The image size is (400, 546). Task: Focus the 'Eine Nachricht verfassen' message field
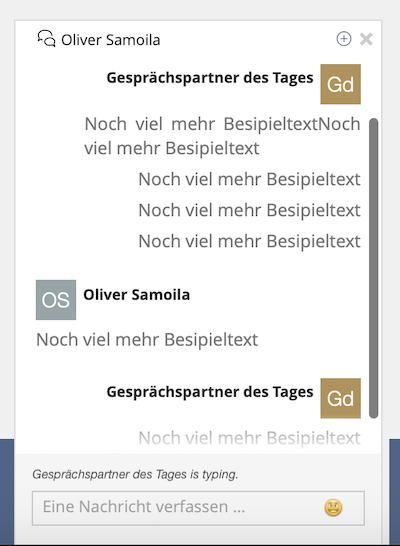pos(198,508)
